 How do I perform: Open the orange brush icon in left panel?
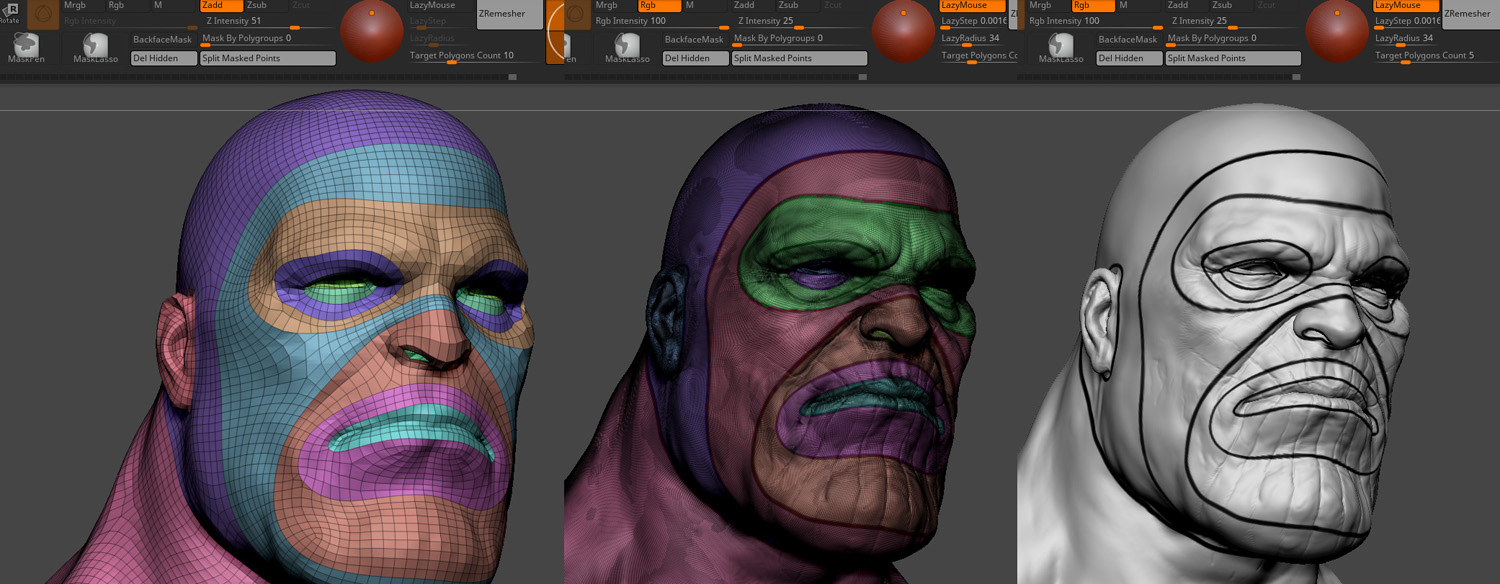pos(42,15)
